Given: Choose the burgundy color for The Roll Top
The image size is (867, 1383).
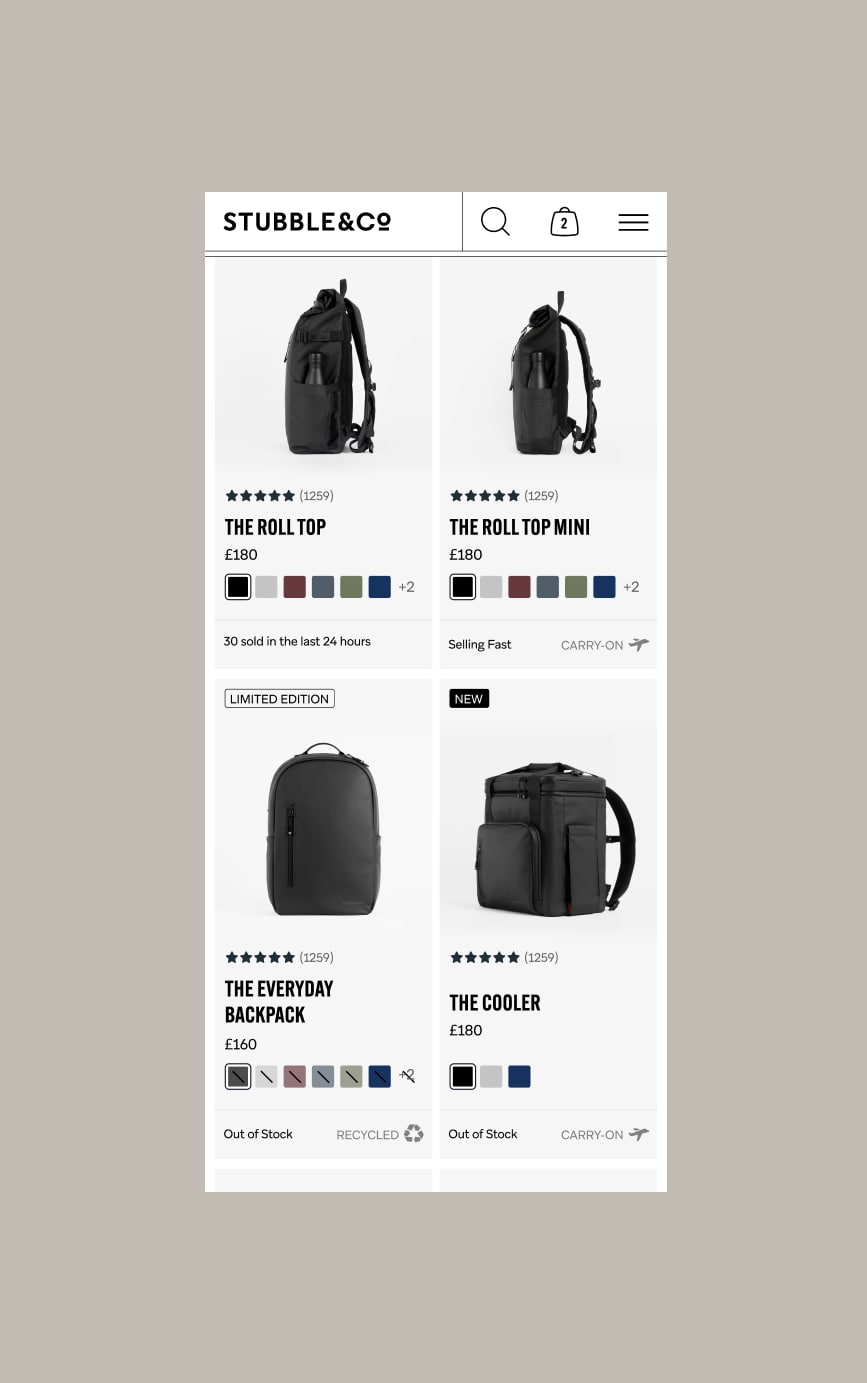Looking at the screenshot, I should [294, 587].
